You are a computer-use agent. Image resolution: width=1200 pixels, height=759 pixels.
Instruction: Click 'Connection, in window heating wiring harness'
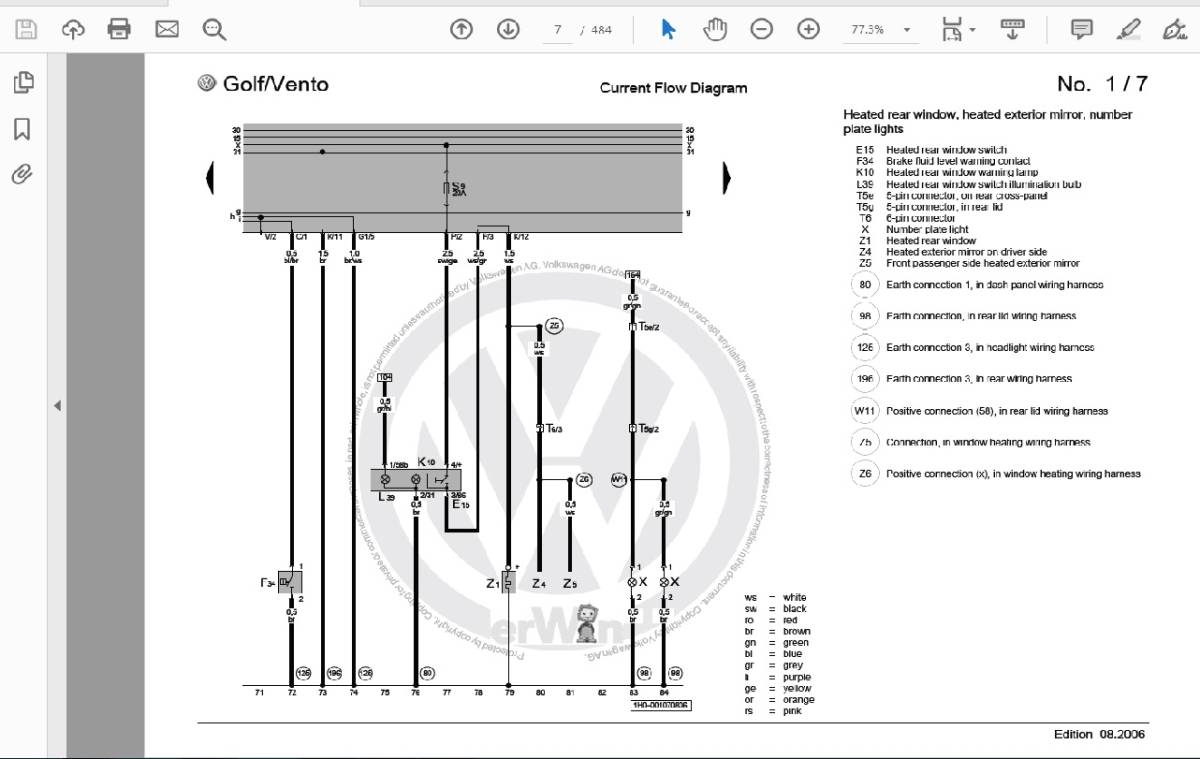pos(988,442)
